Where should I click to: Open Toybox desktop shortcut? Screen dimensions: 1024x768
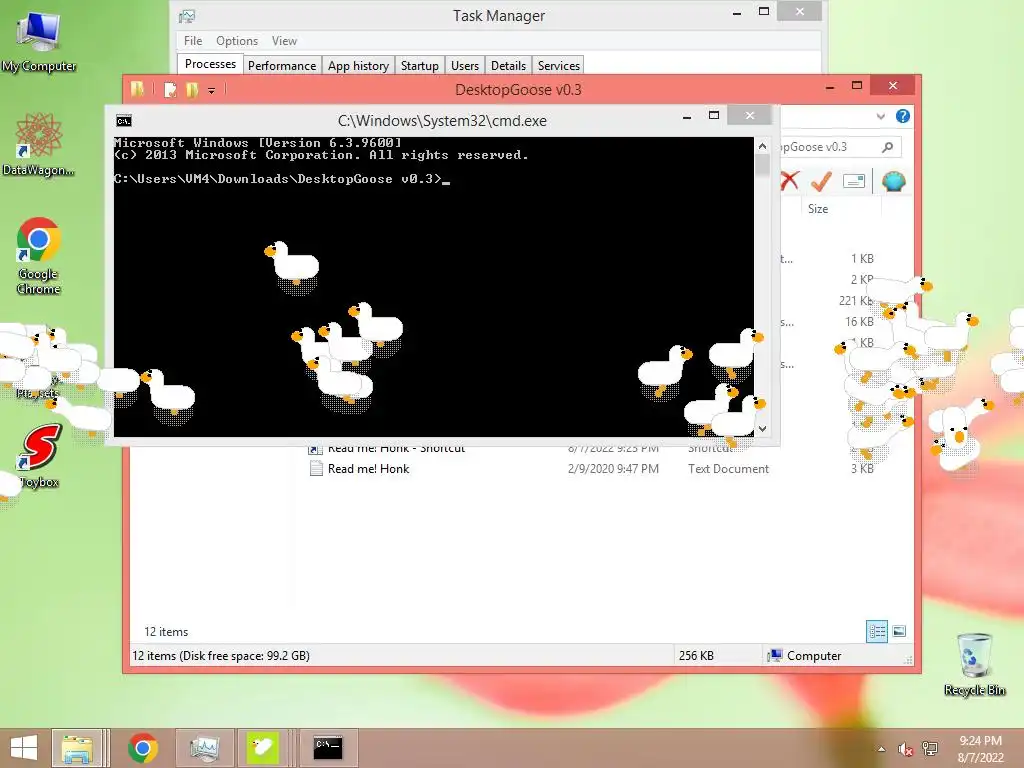pos(40,456)
